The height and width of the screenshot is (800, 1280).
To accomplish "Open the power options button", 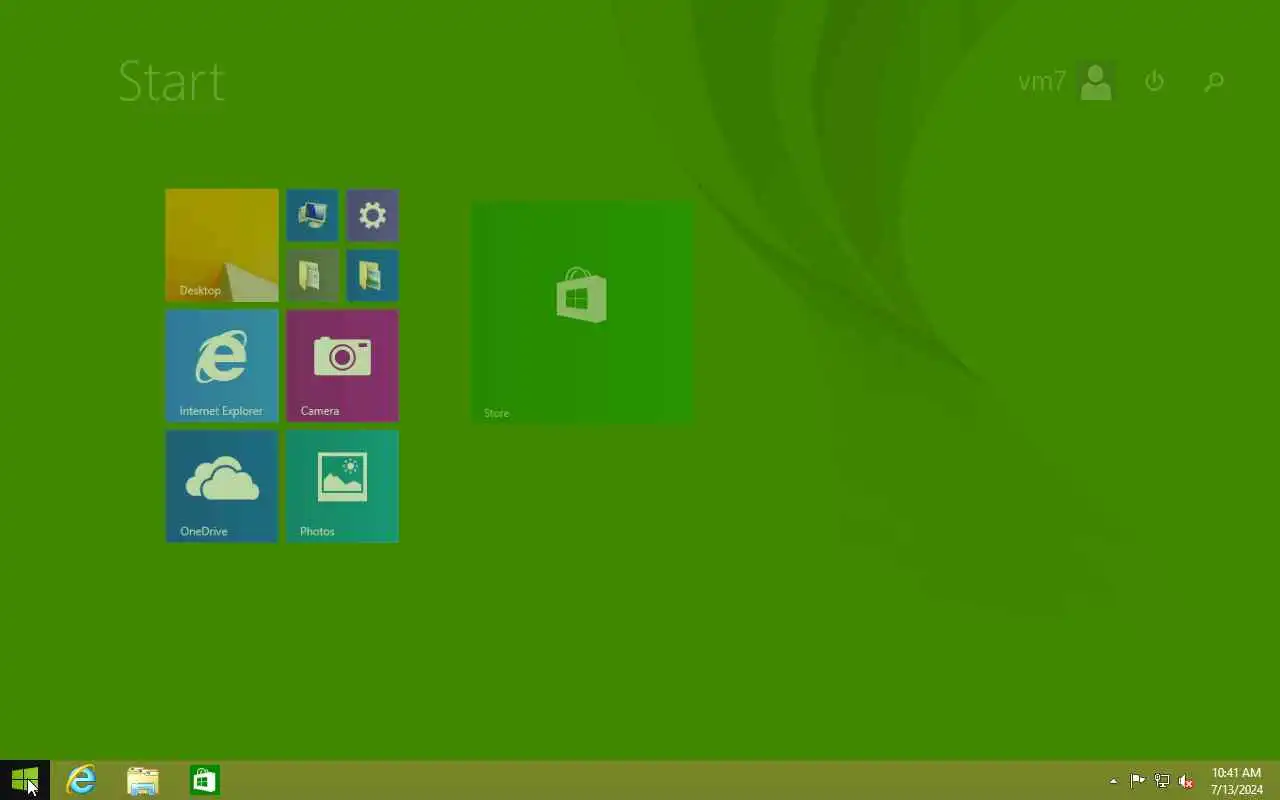I will pyautogui.click(x=1154, y=81).
